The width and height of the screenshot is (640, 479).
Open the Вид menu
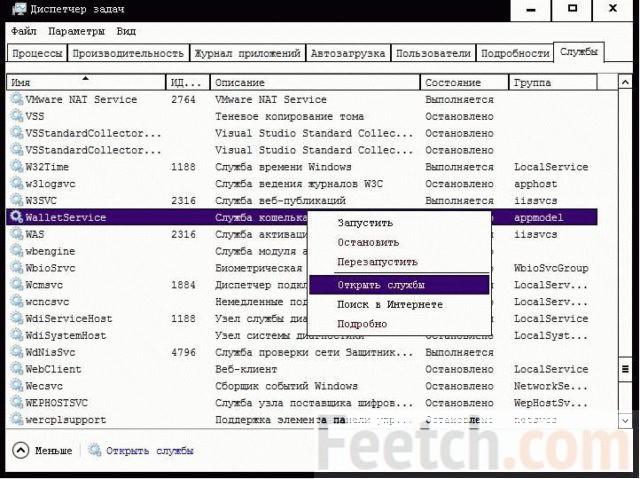(126, 31)
